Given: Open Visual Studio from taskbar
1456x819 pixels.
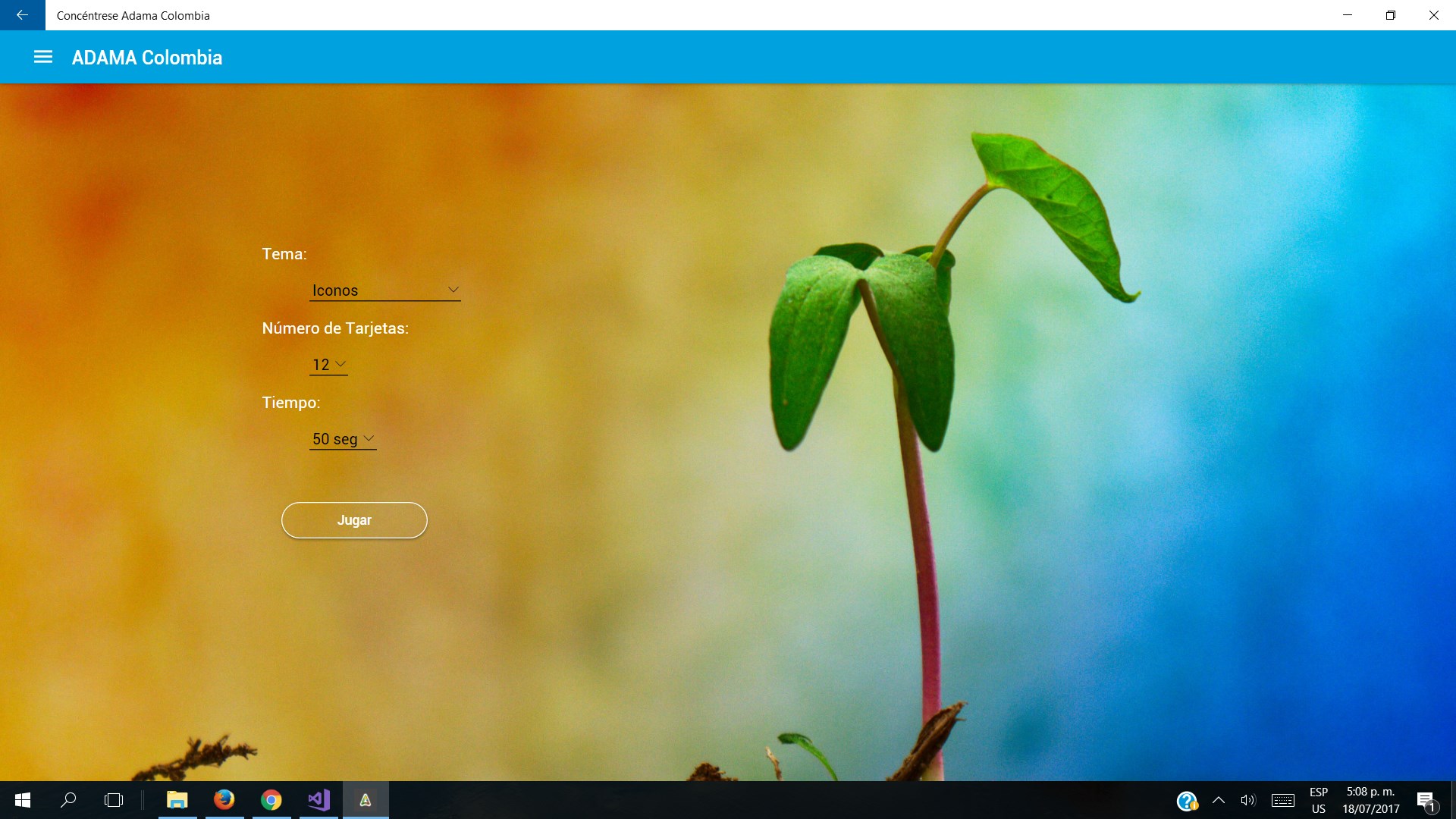Looking at the screenshot, I should tap(318, 800).
